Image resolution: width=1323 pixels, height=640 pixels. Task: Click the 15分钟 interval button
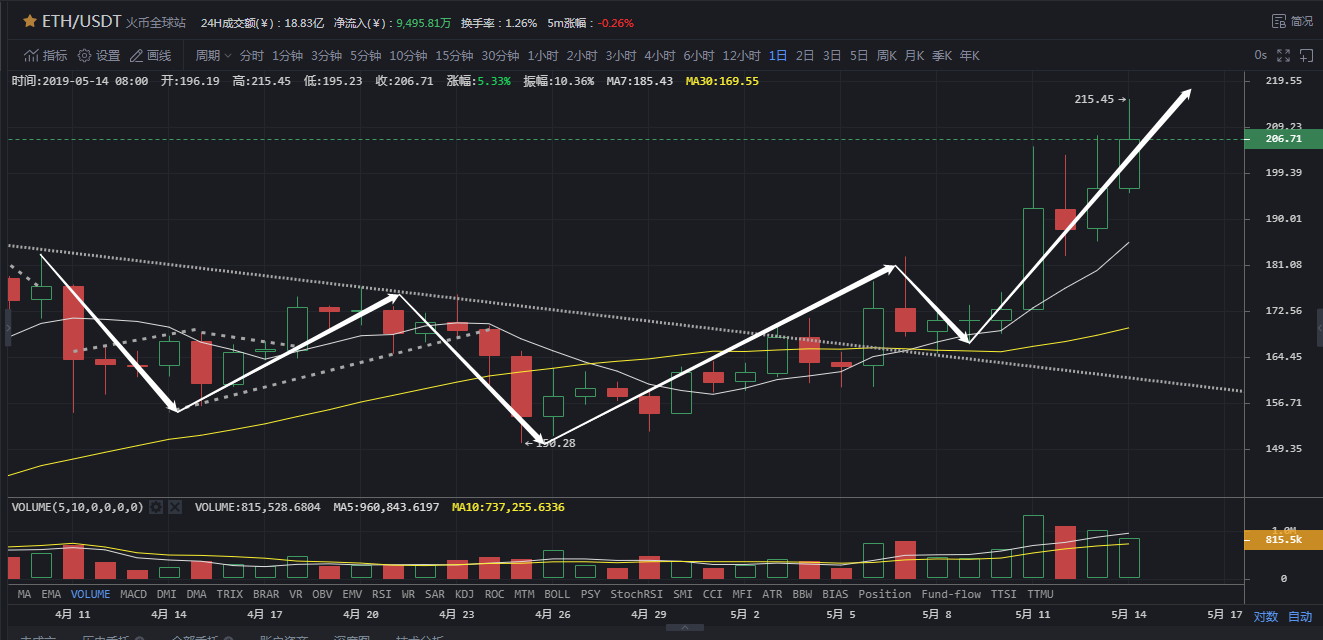(454, 56)
